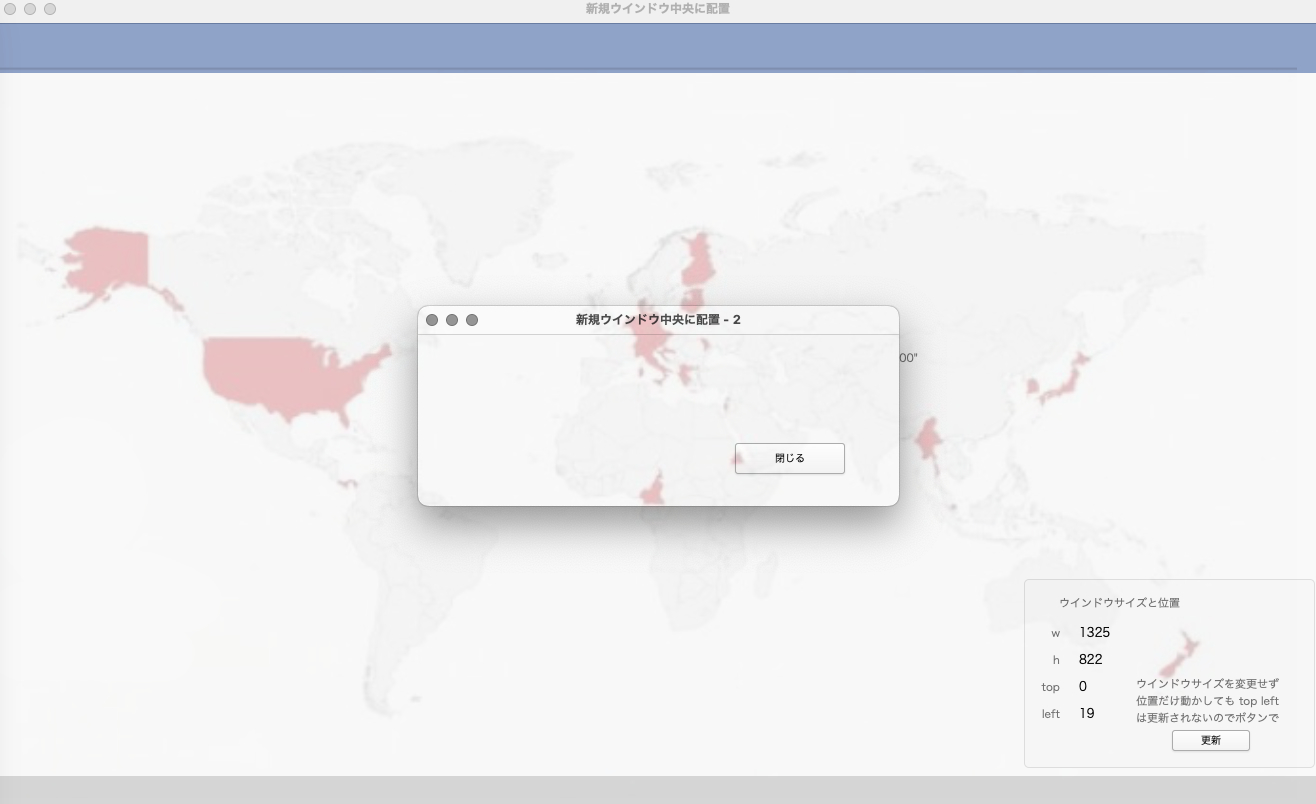Click highlighted Japan on the world map
The width and height of the screenshot is (1316, 804).
pos(1064,381)
